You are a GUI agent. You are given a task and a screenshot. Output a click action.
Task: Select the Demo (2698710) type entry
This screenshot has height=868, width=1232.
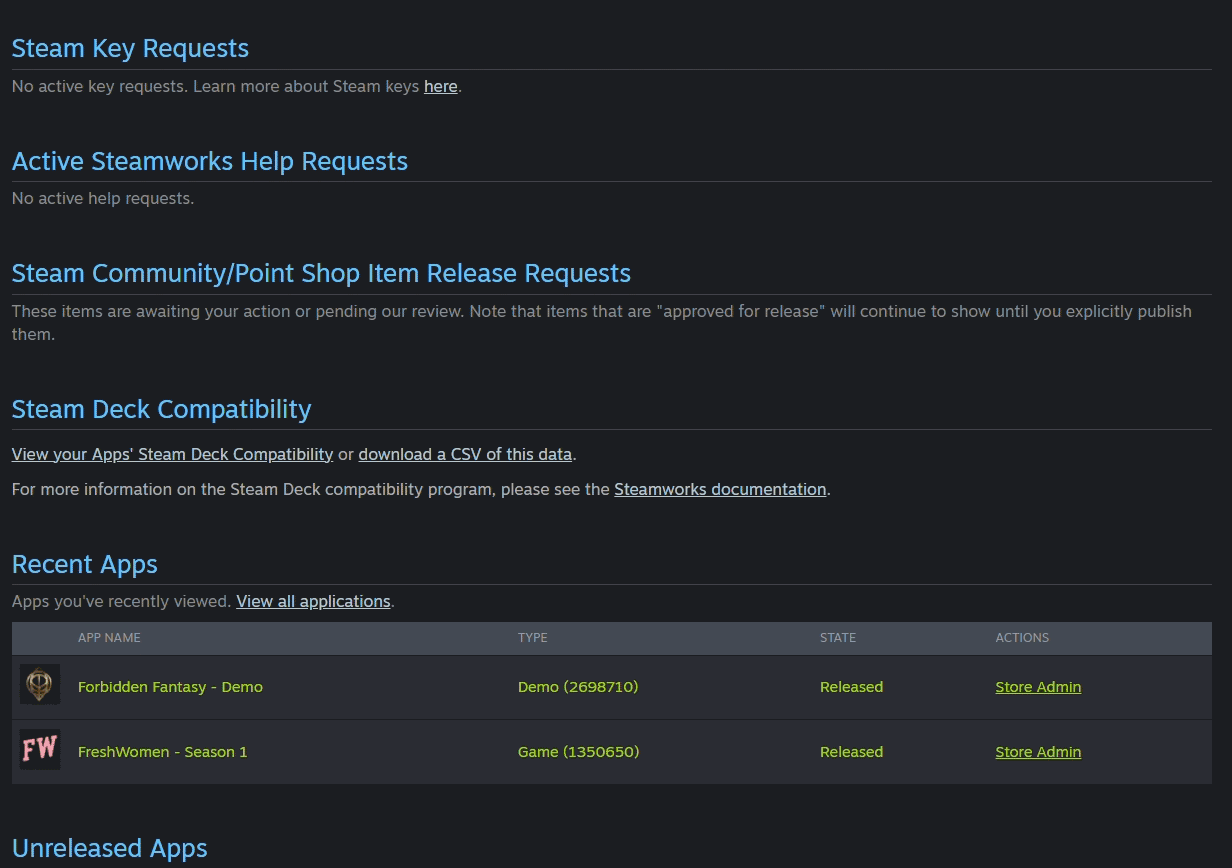tap(578, 687)
